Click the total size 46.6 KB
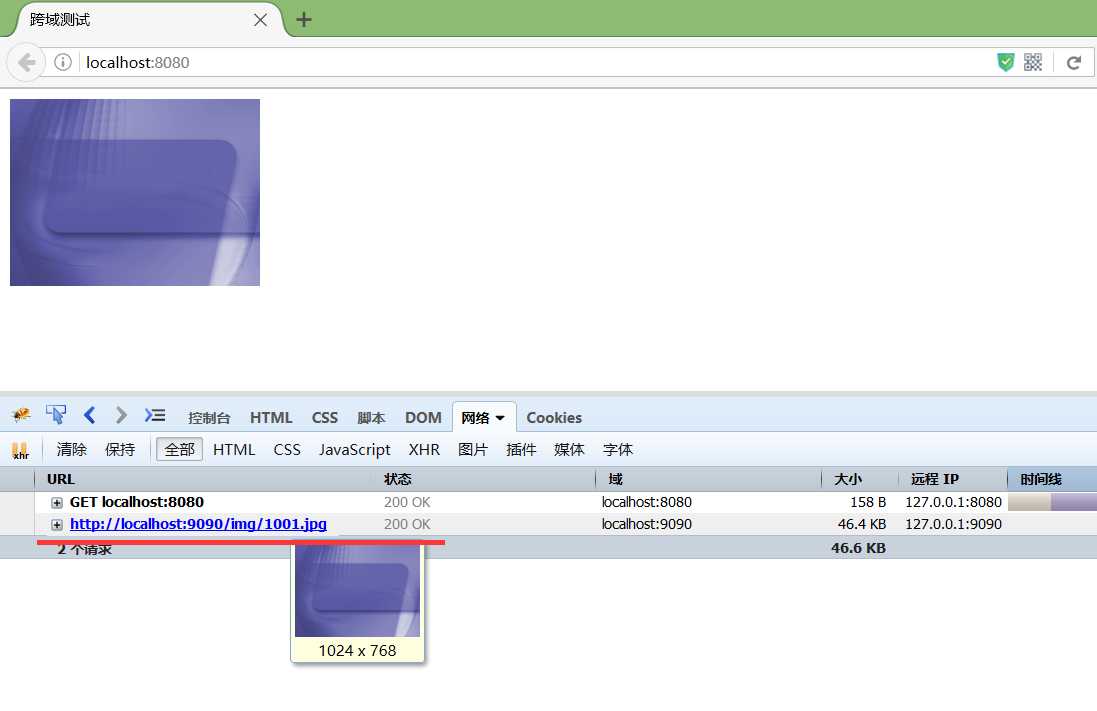This screenshot has width=1097, height=711. [858, 548]
